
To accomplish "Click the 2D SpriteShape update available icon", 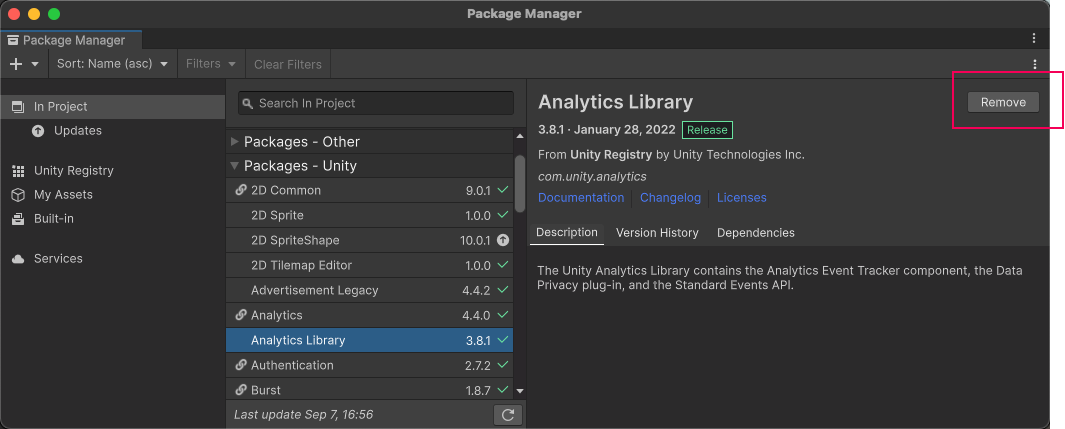I will coord(503,241).
